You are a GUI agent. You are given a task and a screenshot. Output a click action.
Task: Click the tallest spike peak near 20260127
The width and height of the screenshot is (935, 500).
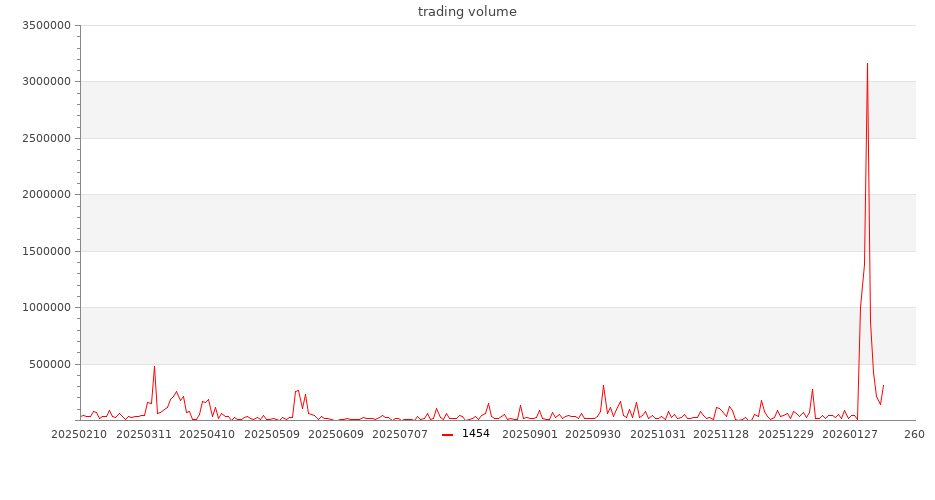pyautogui.click(x=867, y=64)
